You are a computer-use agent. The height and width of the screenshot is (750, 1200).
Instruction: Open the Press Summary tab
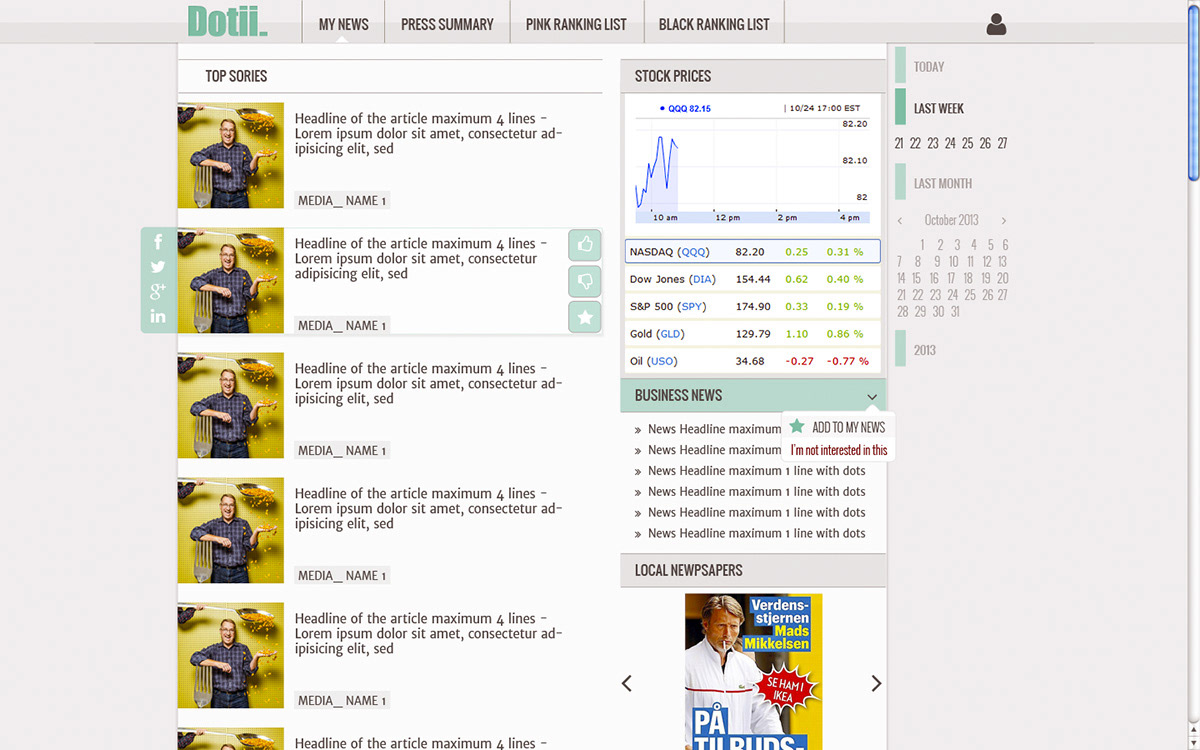pos(447,24)
